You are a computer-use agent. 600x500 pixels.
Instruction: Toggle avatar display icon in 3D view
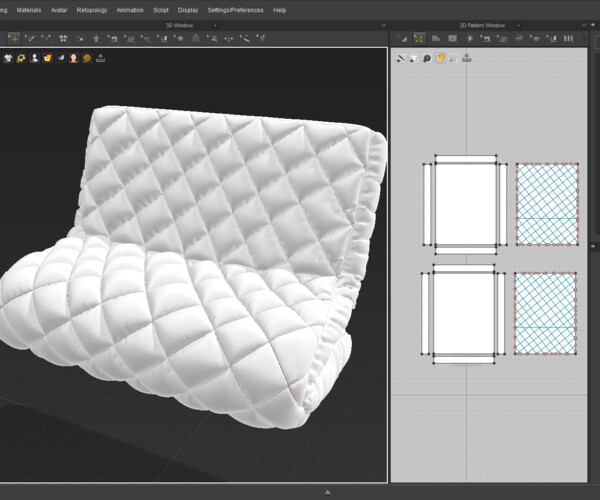coord(35,58)
